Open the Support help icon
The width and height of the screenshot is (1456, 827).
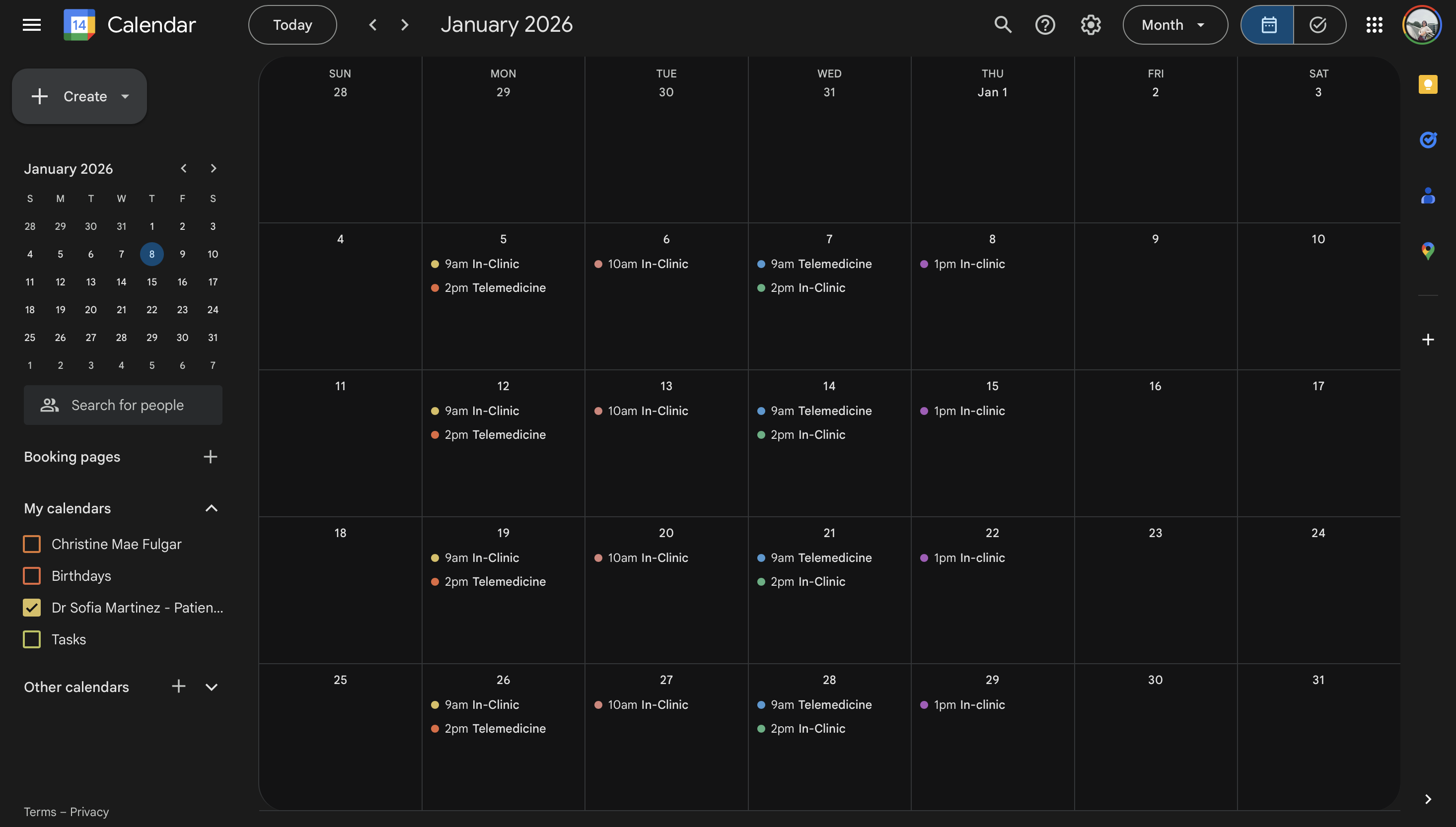pos(1045,25)
